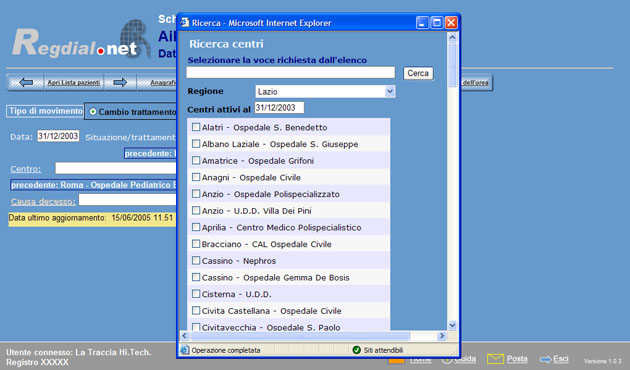
Task: Click the Ricerca centri heading
Action: click(226, 44)
